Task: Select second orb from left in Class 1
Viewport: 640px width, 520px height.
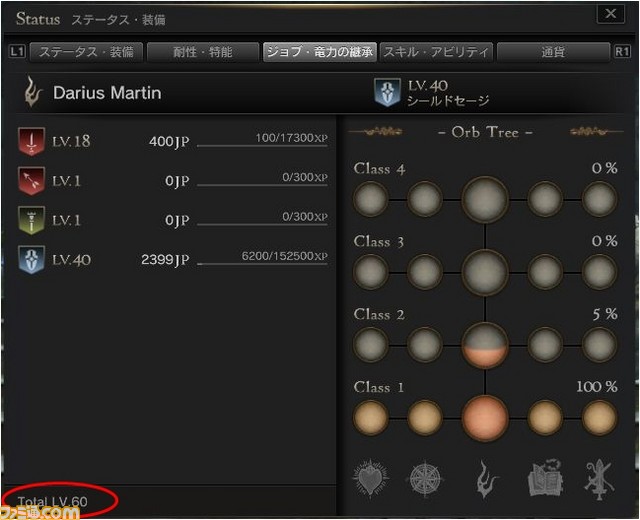Action: [x=424, y=418]
